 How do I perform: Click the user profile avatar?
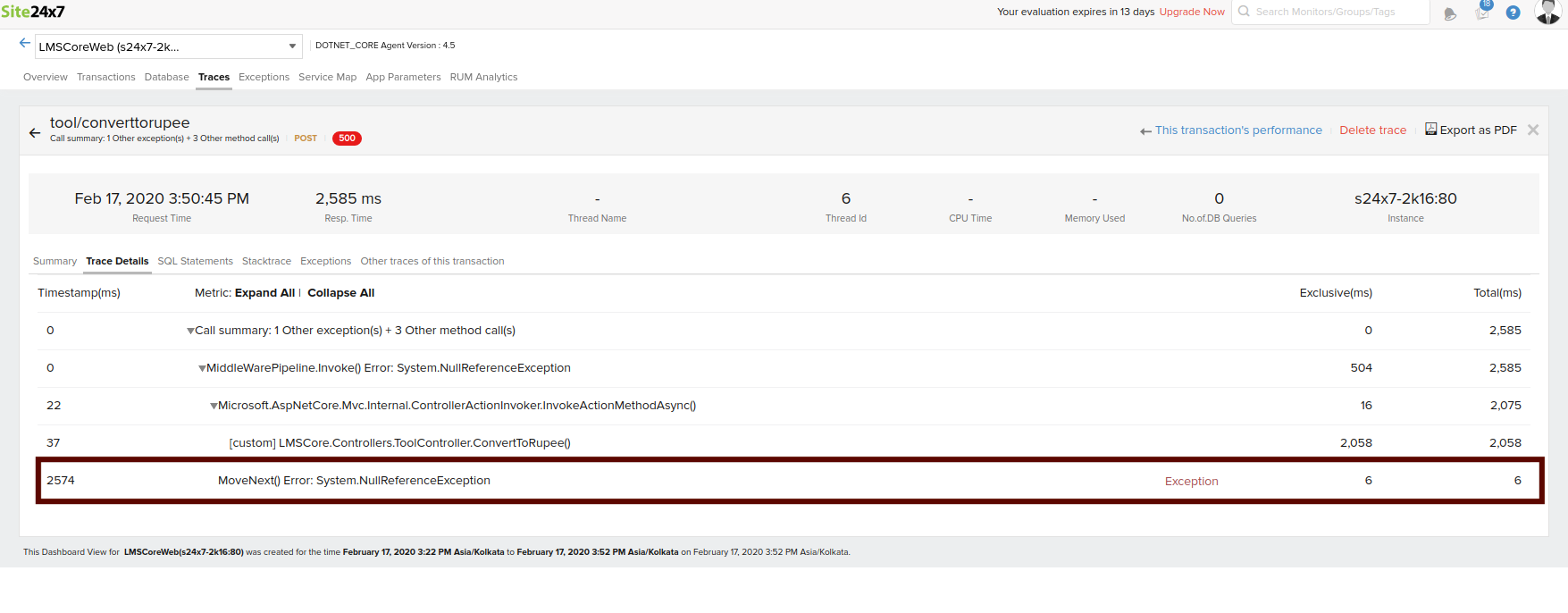point(1547,12)
